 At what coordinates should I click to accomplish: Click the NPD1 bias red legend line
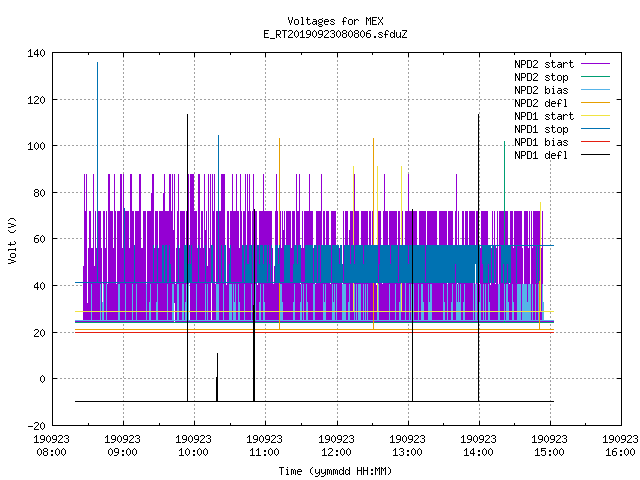(595, 142)
